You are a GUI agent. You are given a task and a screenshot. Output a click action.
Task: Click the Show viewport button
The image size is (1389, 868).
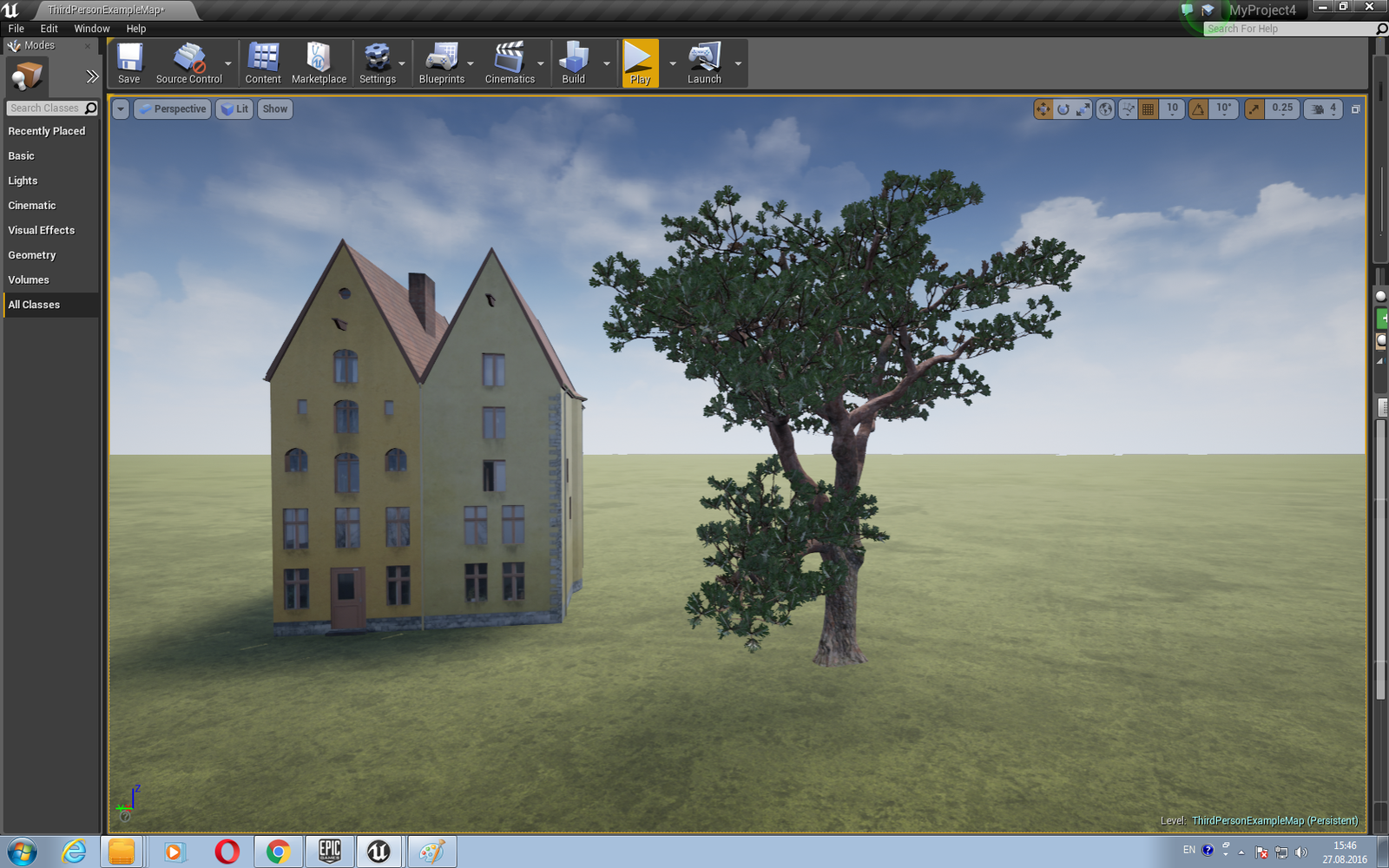(x=274, y=109)
